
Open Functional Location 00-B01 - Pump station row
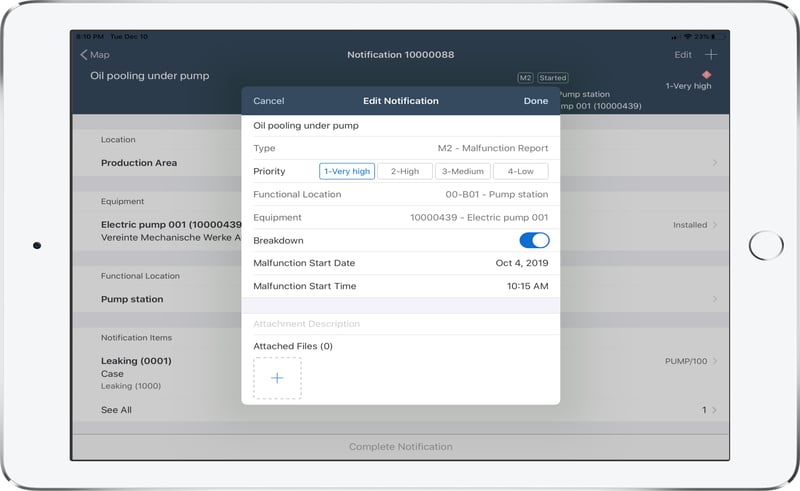point(401,194)
